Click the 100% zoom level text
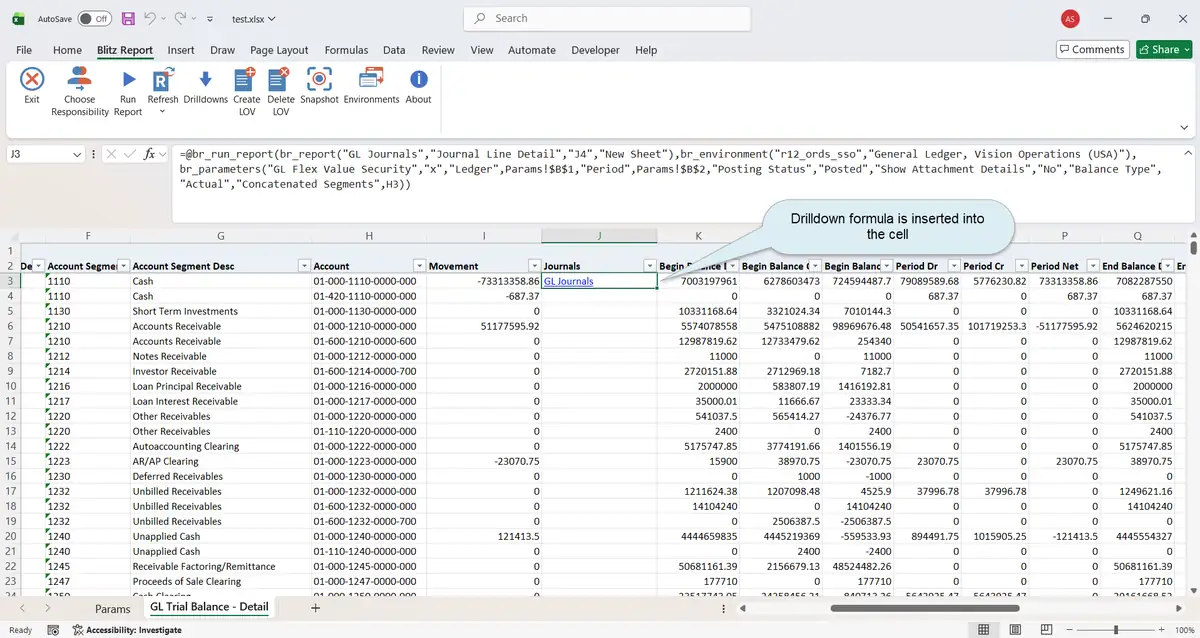 point(1184,630)
